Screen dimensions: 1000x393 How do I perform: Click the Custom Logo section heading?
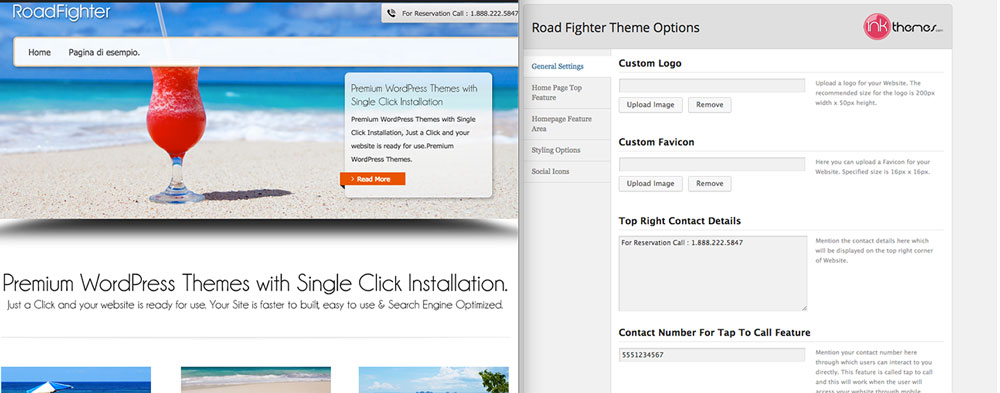click(650, 64)
